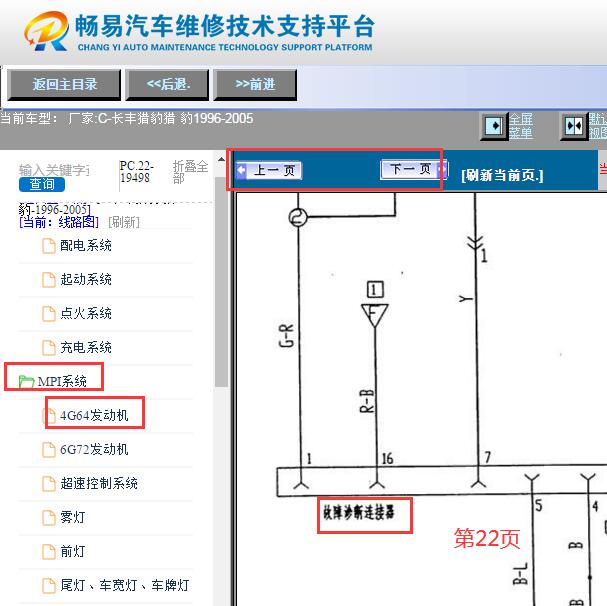Click the sidebar scrollbar up arrow
This screenshot has width=607, height=606.
pyautogui.click(x=221, y=160)
